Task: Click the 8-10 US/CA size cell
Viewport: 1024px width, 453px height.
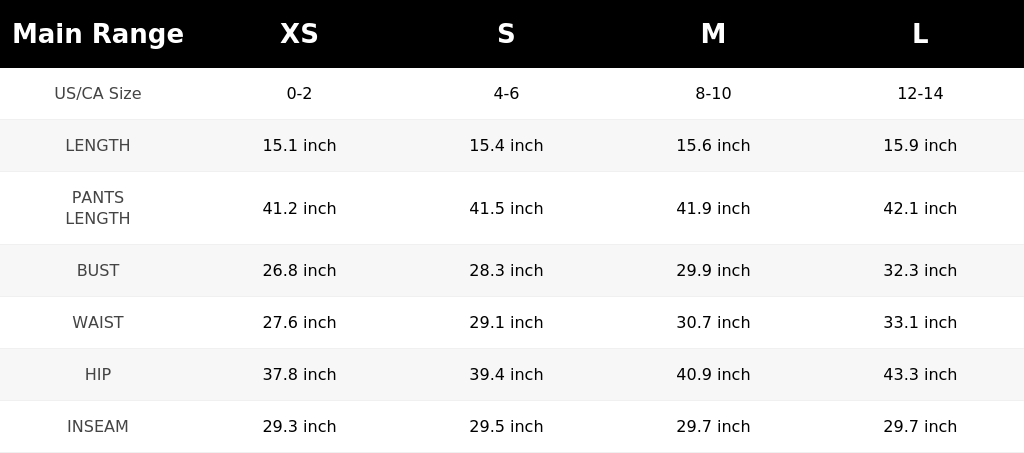Action: tap(713, 93)
